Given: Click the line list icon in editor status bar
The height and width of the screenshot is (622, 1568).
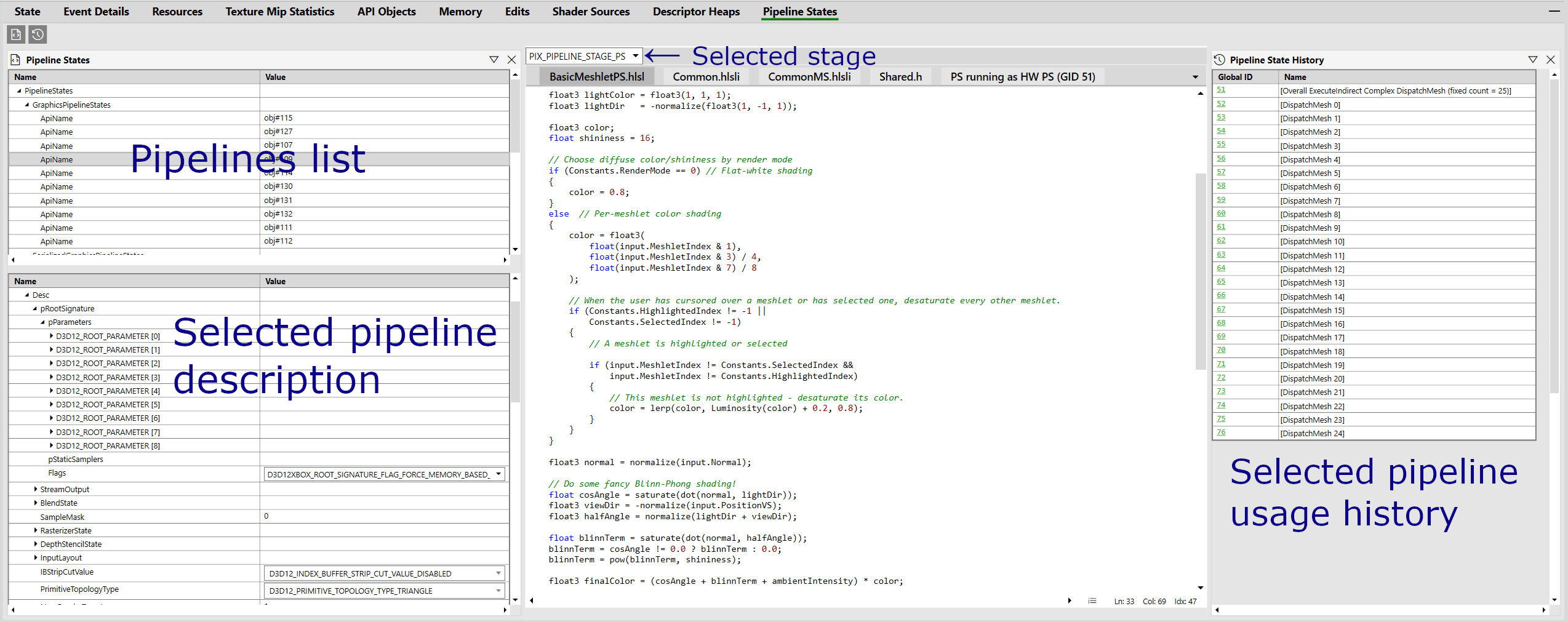Looking at the screenshot, I should [1092, 601].
